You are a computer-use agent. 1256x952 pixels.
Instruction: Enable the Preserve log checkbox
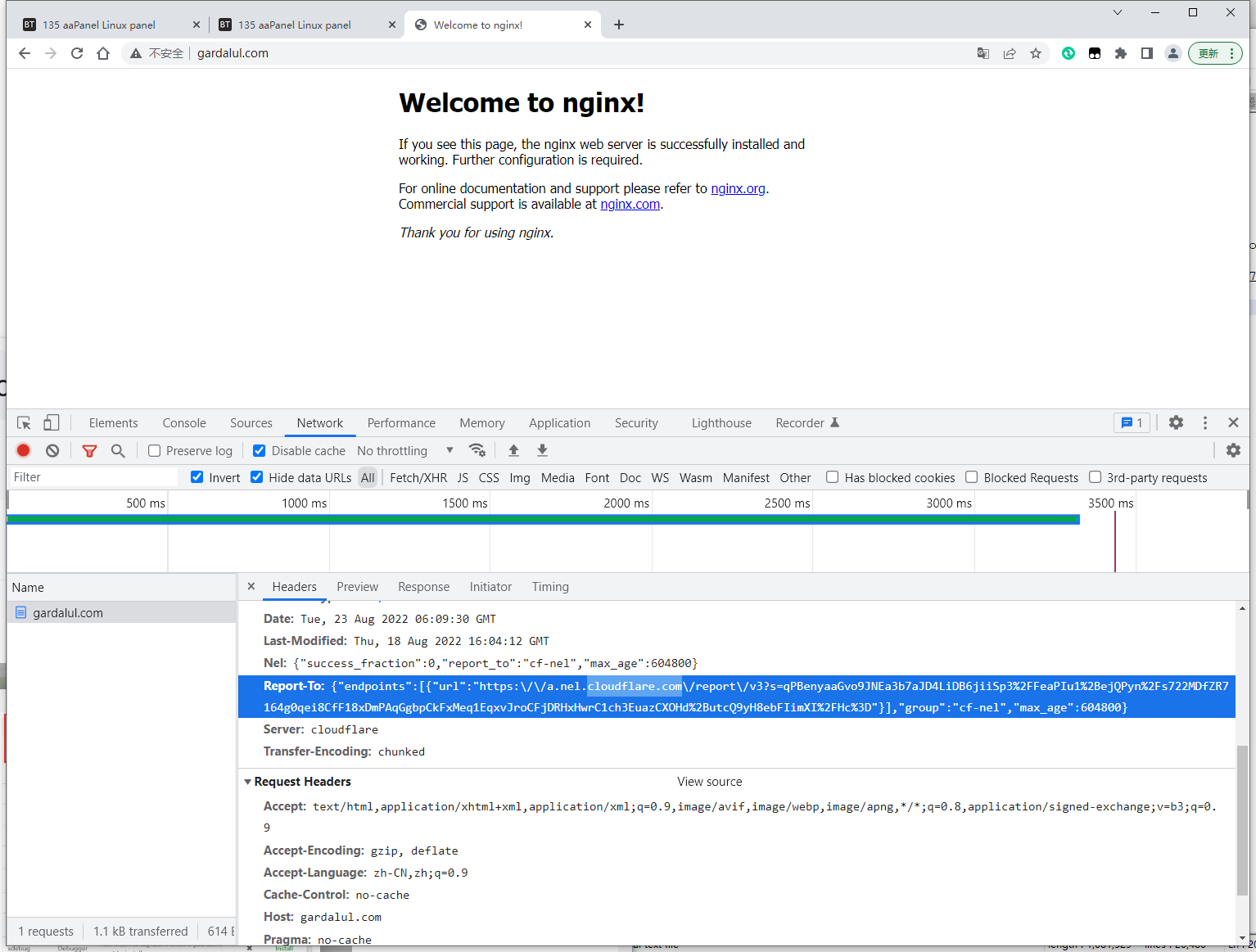(154, 450)
